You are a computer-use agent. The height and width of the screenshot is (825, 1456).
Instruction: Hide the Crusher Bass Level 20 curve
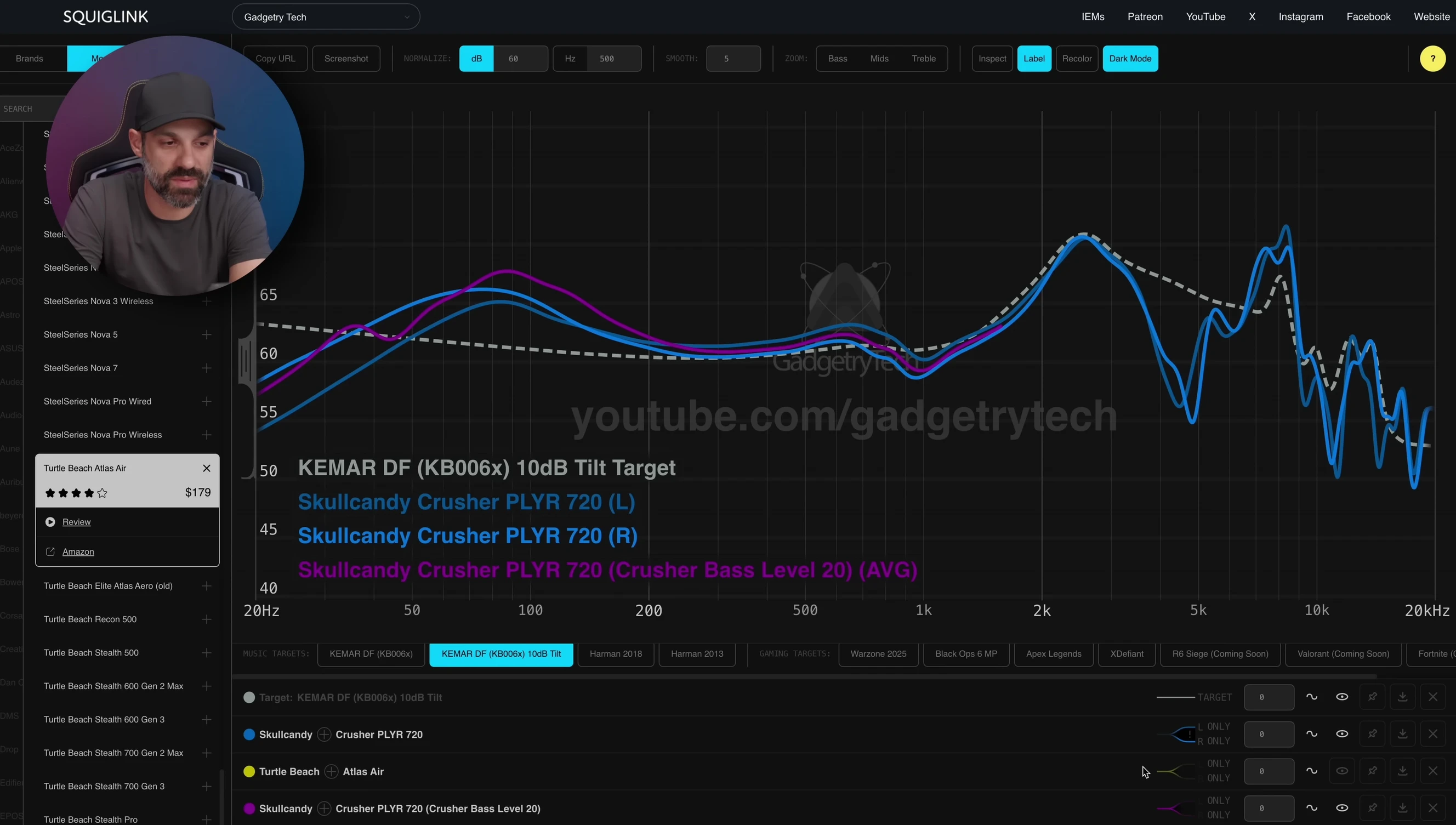1341,808
